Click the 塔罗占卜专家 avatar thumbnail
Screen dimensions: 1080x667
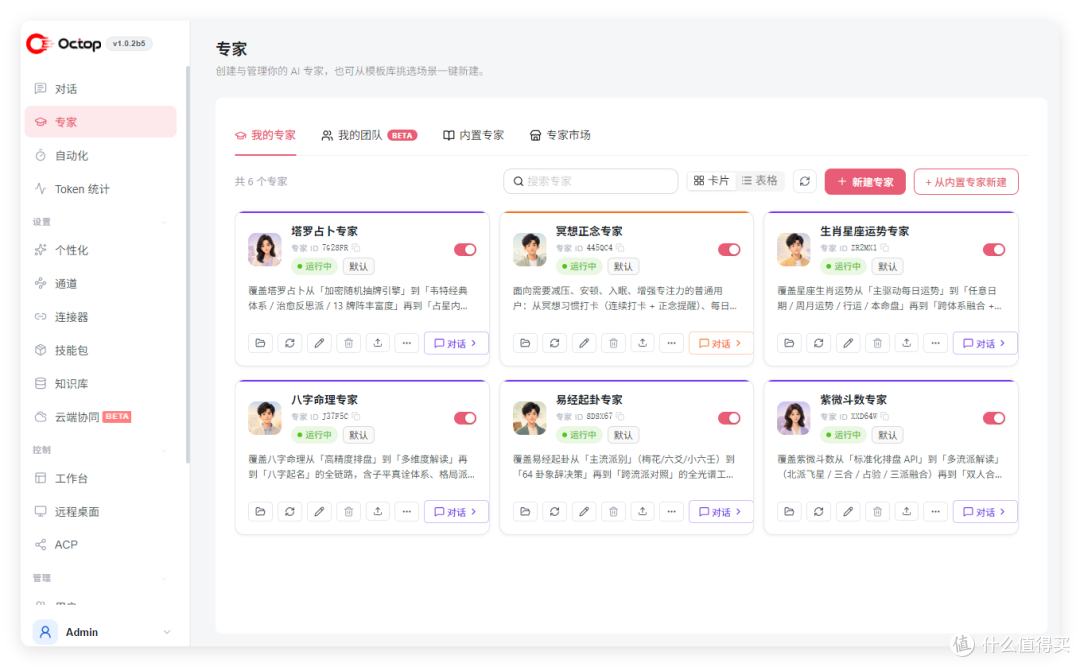tap(265, 249)
